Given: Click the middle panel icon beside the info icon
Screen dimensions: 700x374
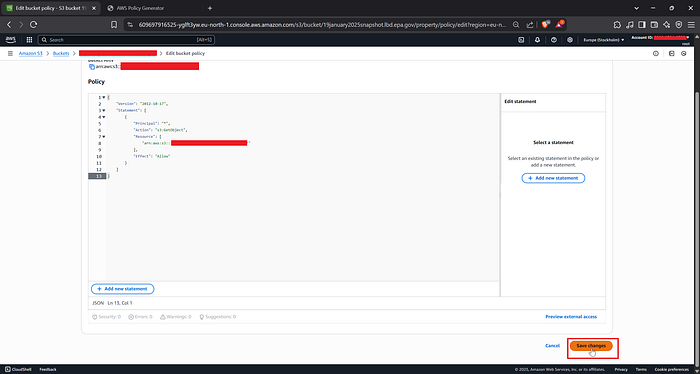Looking at the screenshot, I should point(672,54).
